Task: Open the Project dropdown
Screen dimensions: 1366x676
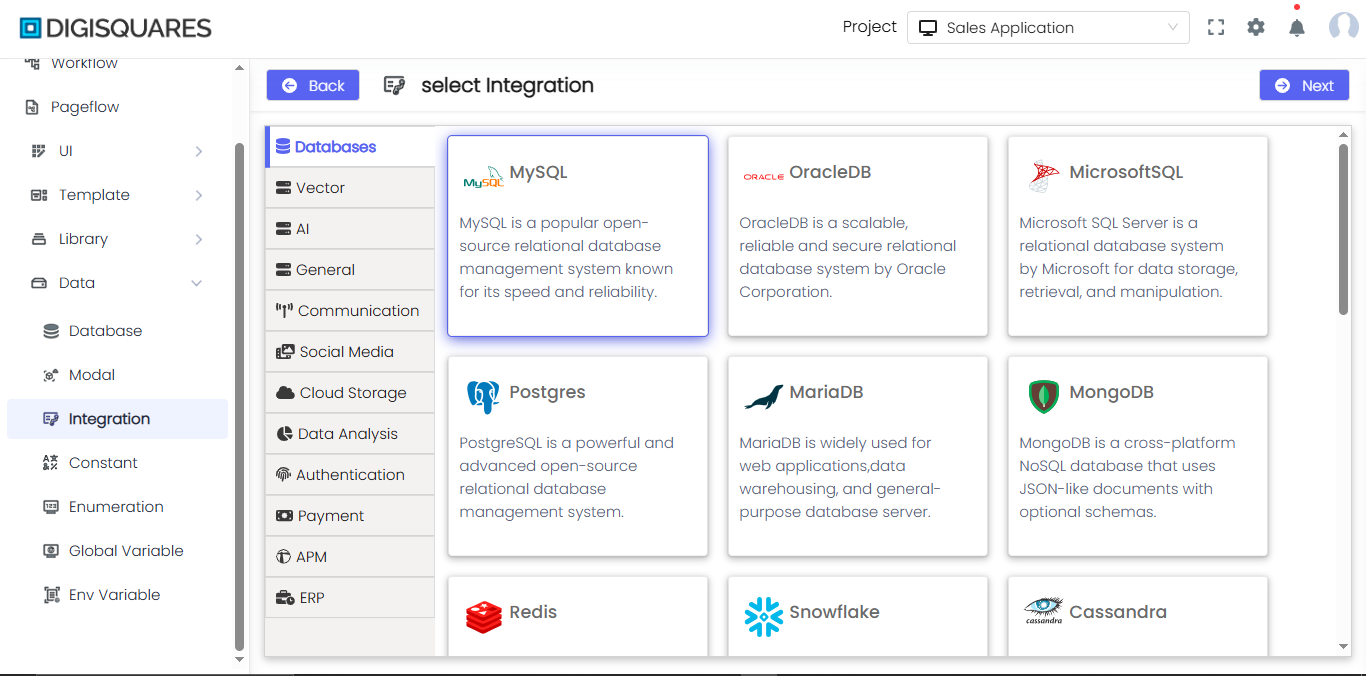Action: pyautogui.click(x=1048, y=28)
